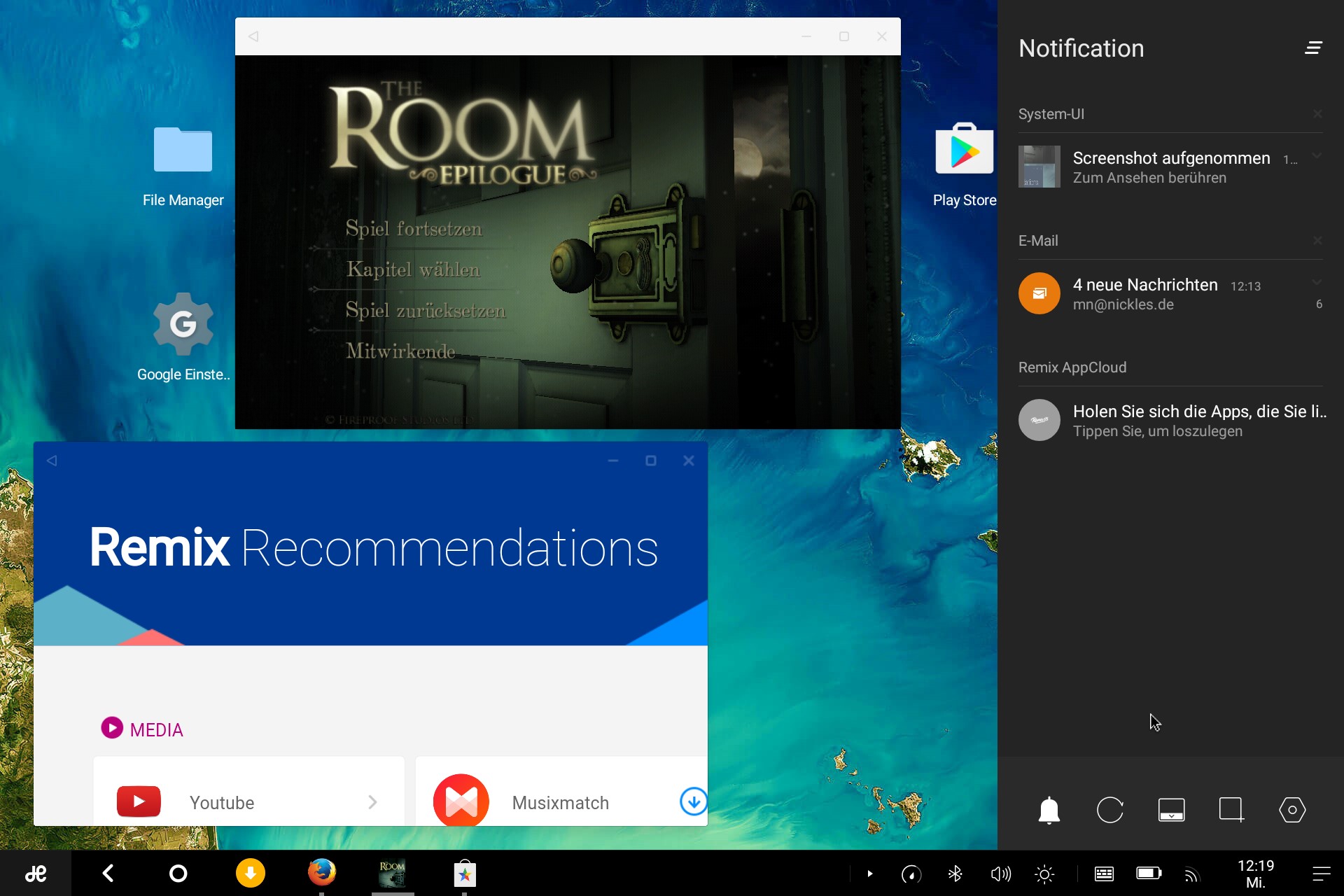Screen dimensions: 1344x896
Task: Click the MEDIA category heading
Action: pos(142,729)
